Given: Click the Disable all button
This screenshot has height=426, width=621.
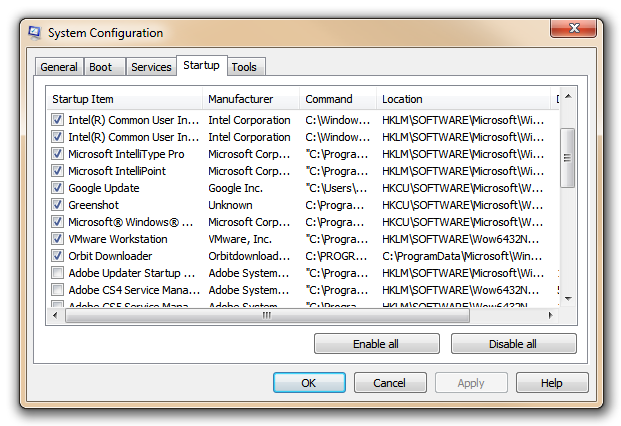Looking at the screenshot, I should point(513,344).
